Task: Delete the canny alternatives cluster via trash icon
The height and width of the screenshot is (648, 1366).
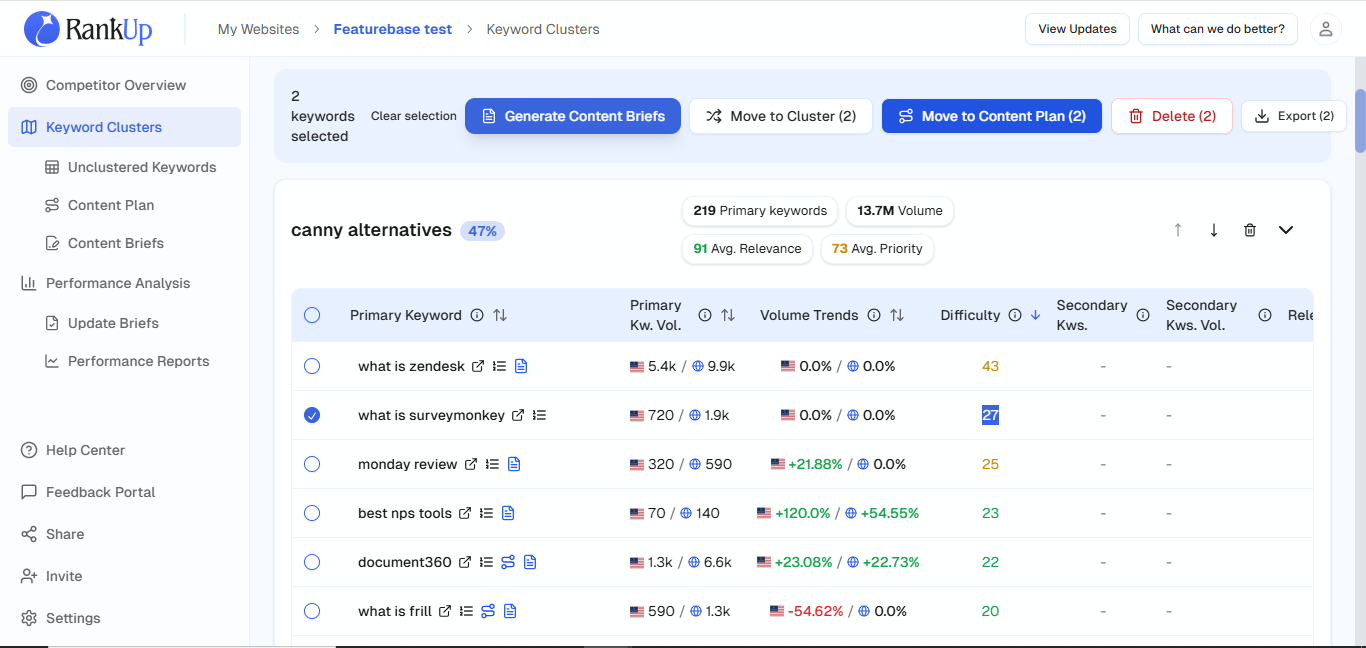Action: [x=1250, y=230]
